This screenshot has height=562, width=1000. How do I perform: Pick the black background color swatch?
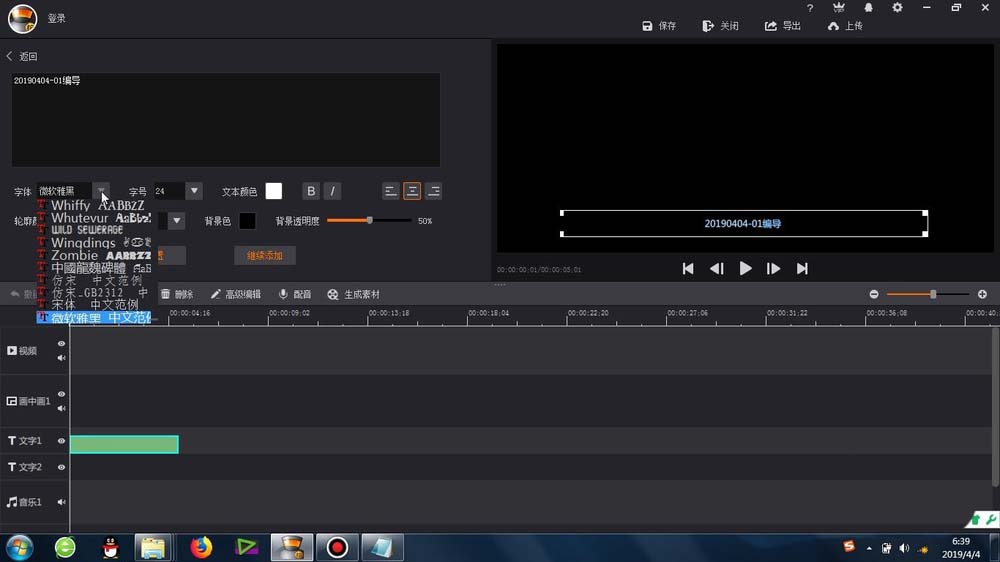[x=247, y=221]
